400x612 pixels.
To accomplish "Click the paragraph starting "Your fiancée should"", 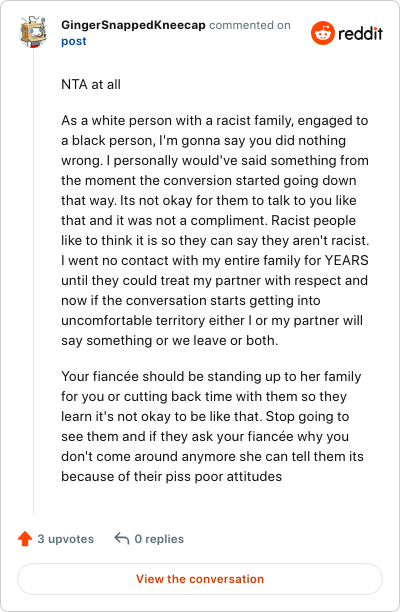I will [212, 426].
